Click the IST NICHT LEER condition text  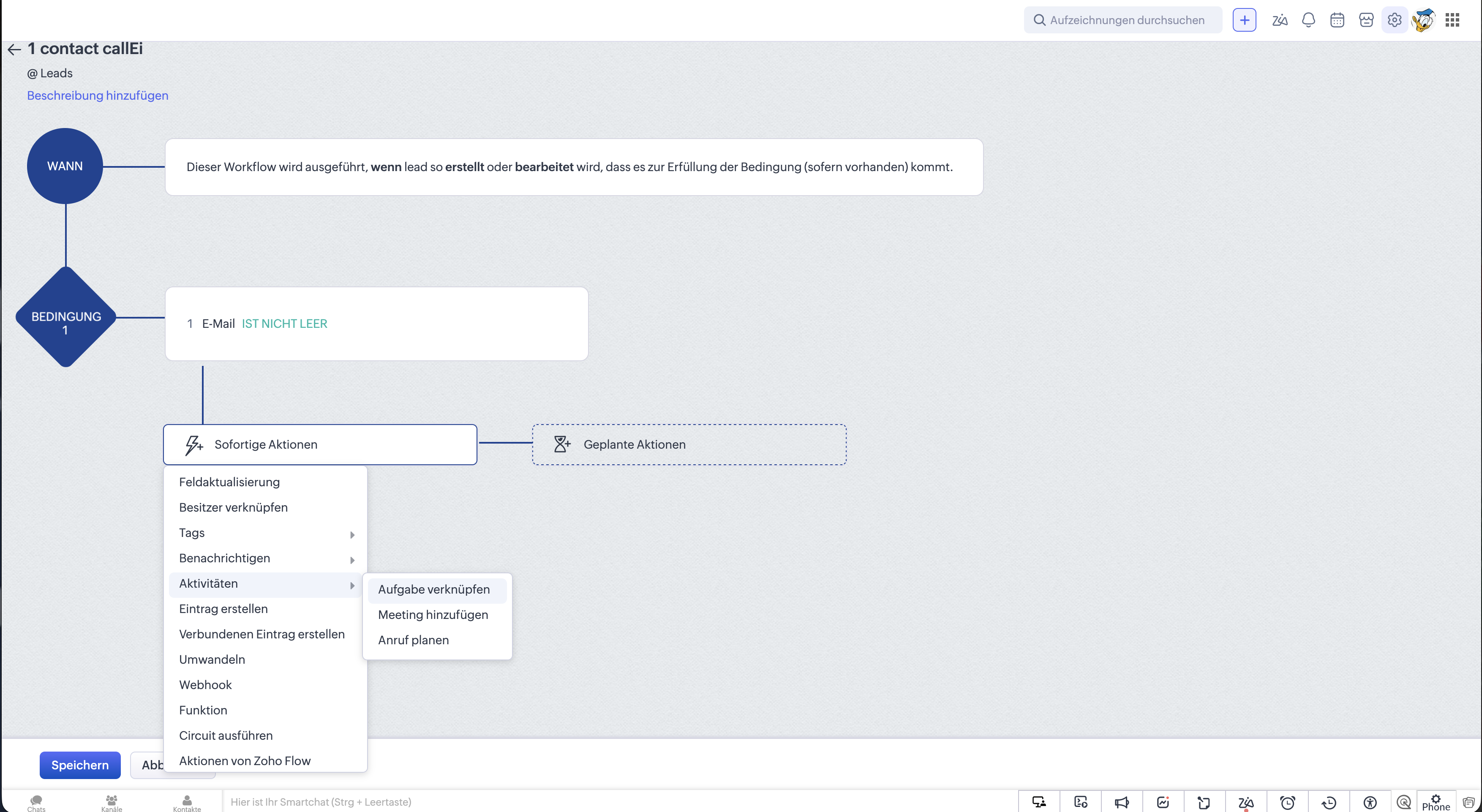click(x=284, y=324)
